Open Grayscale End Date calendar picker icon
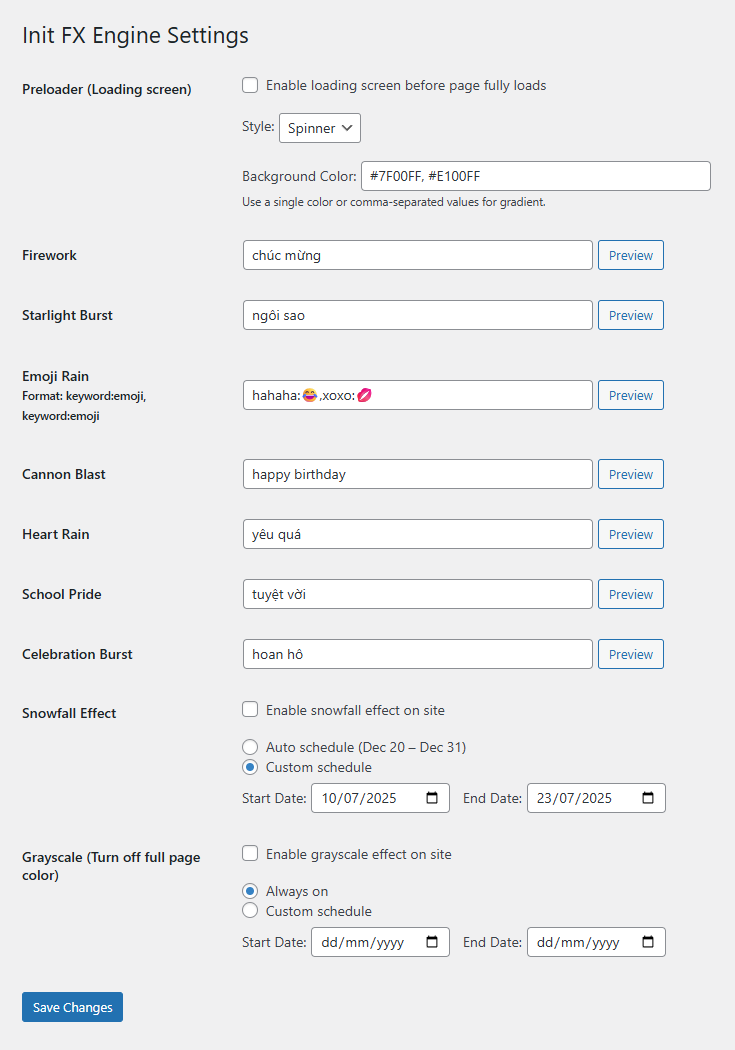Viewport: 735px width, 1050px height. tap(648, 942)
